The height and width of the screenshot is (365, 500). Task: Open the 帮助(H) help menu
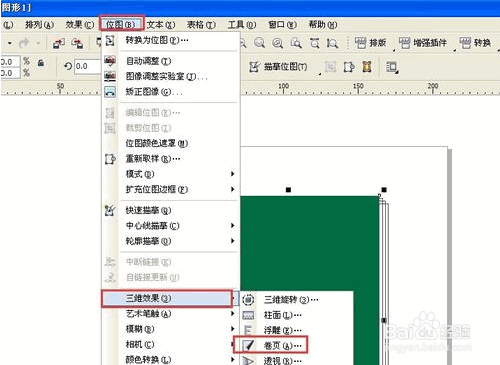(x=323, y=25)
